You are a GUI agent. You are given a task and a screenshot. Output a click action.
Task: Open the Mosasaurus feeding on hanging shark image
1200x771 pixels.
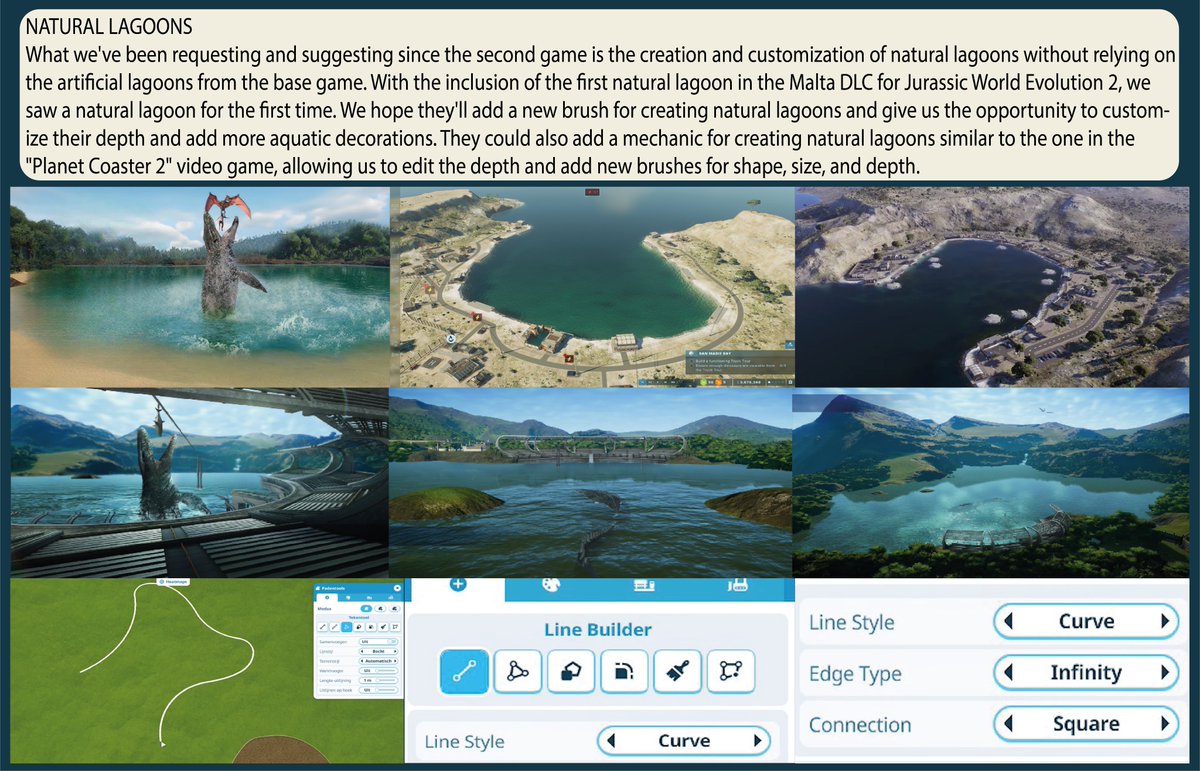point(198,483)
